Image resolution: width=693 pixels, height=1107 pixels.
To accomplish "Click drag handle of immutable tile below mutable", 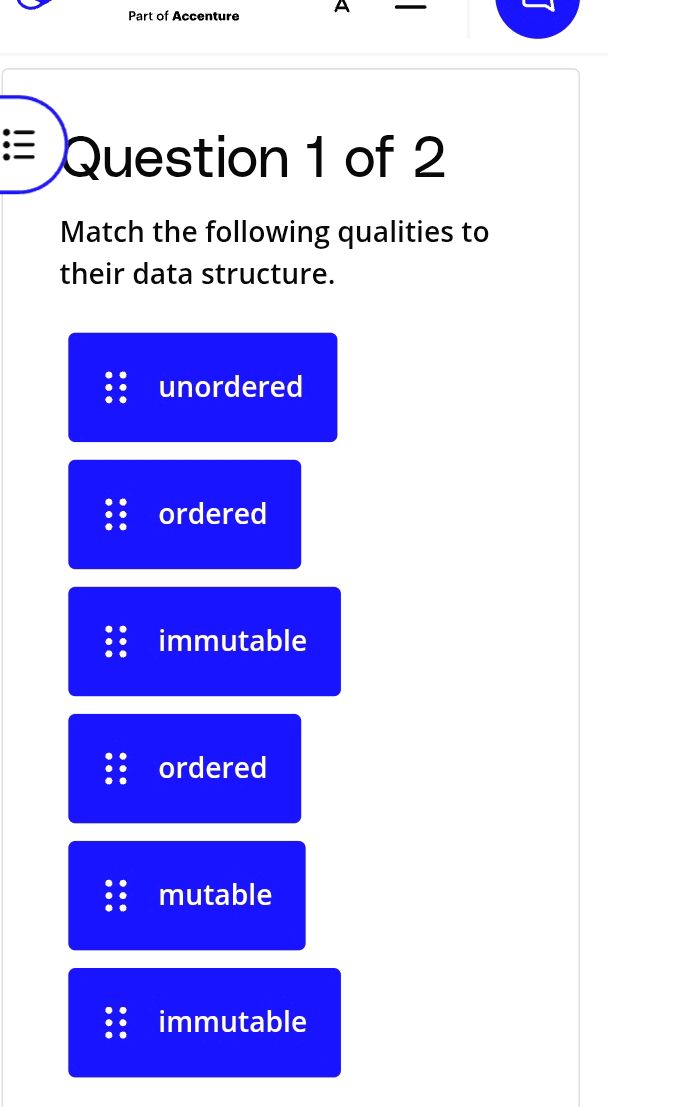I will point(117,1022).
